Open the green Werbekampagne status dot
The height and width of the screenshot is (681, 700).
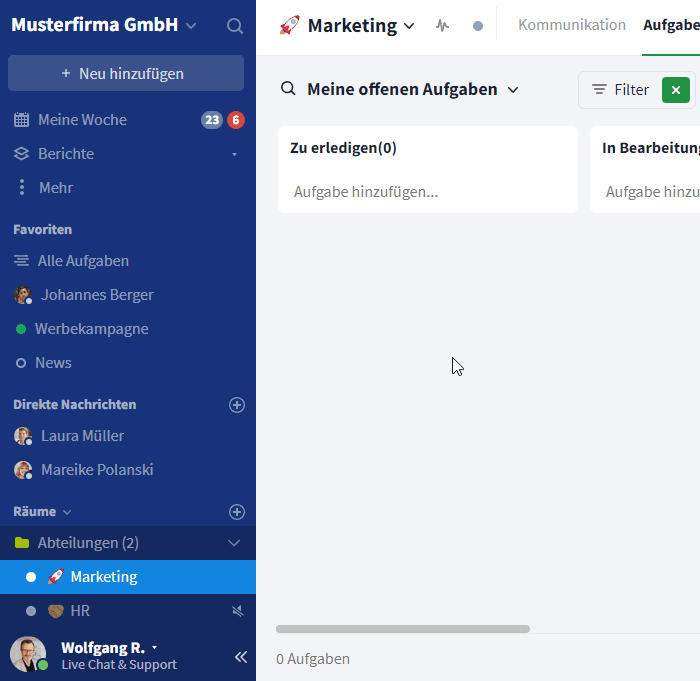21,329
